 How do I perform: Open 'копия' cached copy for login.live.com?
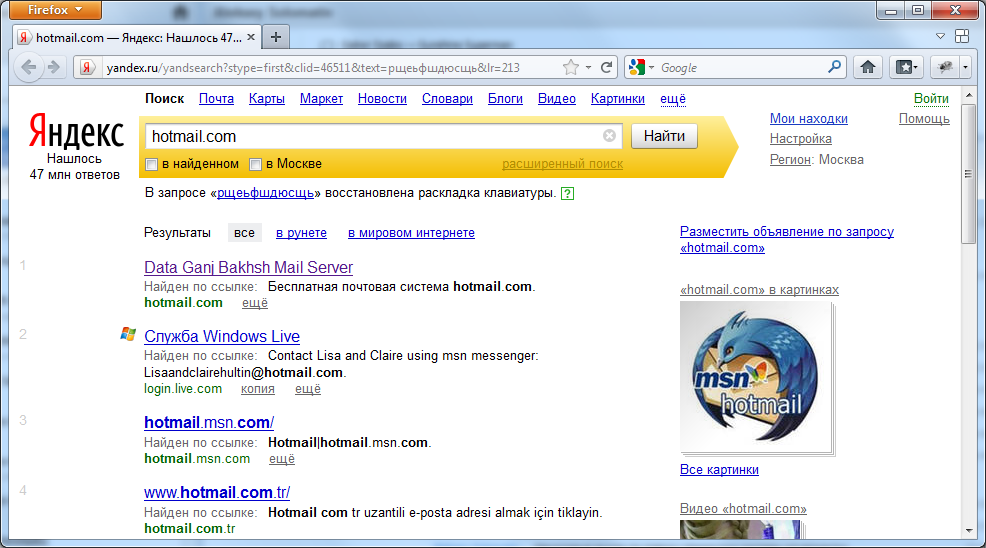[258, 389]
